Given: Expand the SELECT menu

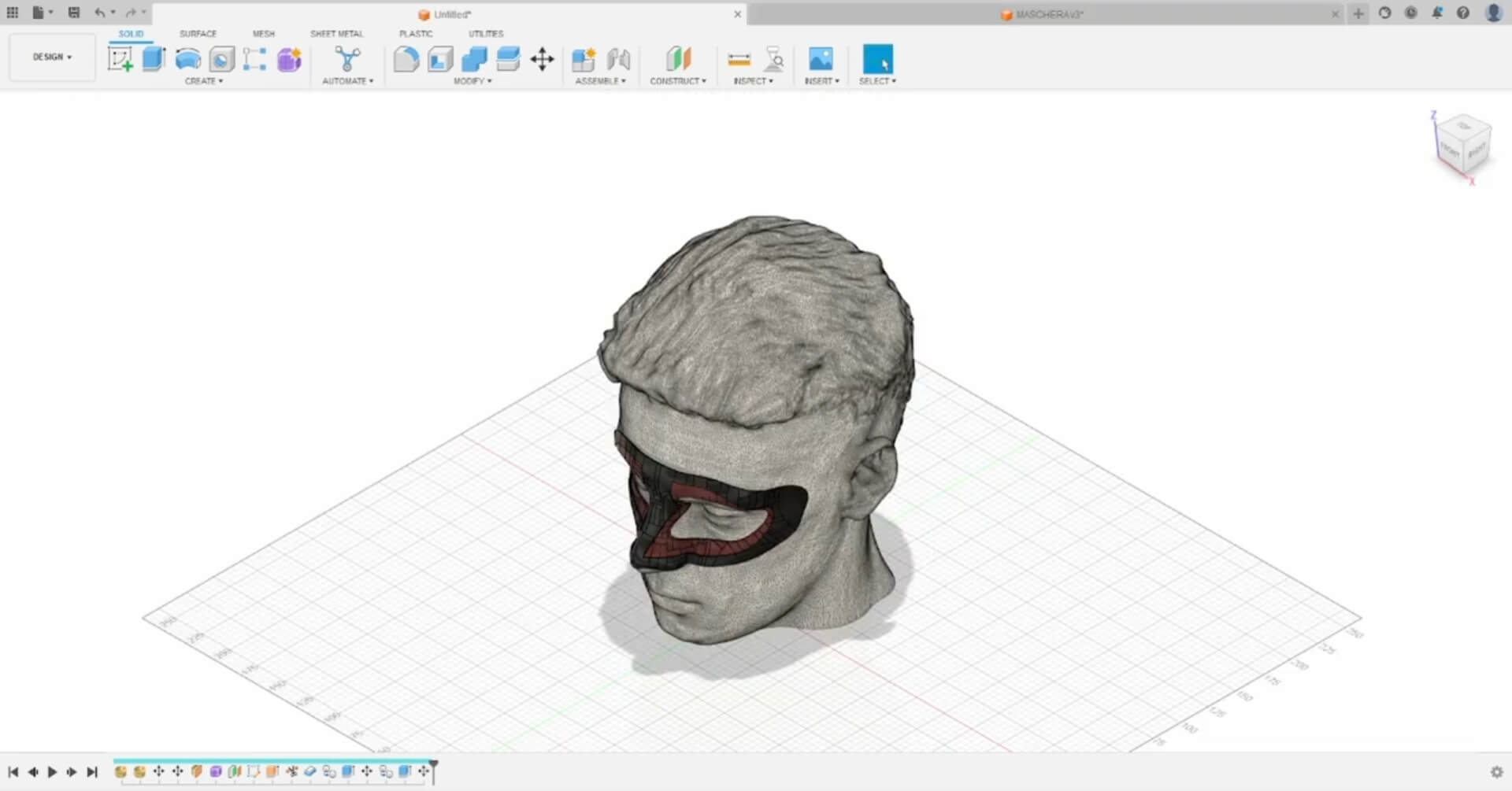Looking at the screenshot, I should pyautogui.click(x=877, y=81).
